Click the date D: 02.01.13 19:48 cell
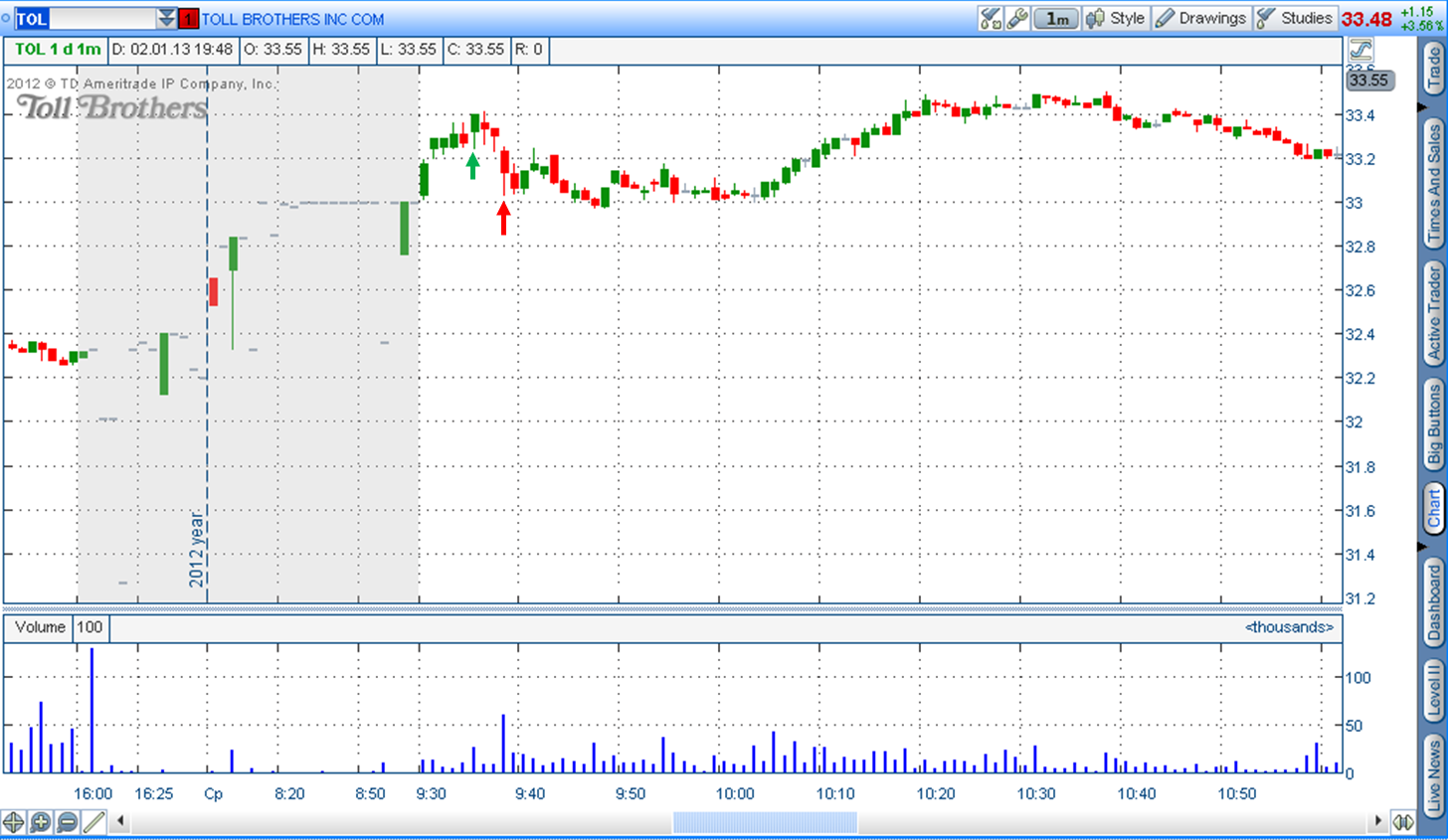1452x840 pixels. click(x=171, y=50)
